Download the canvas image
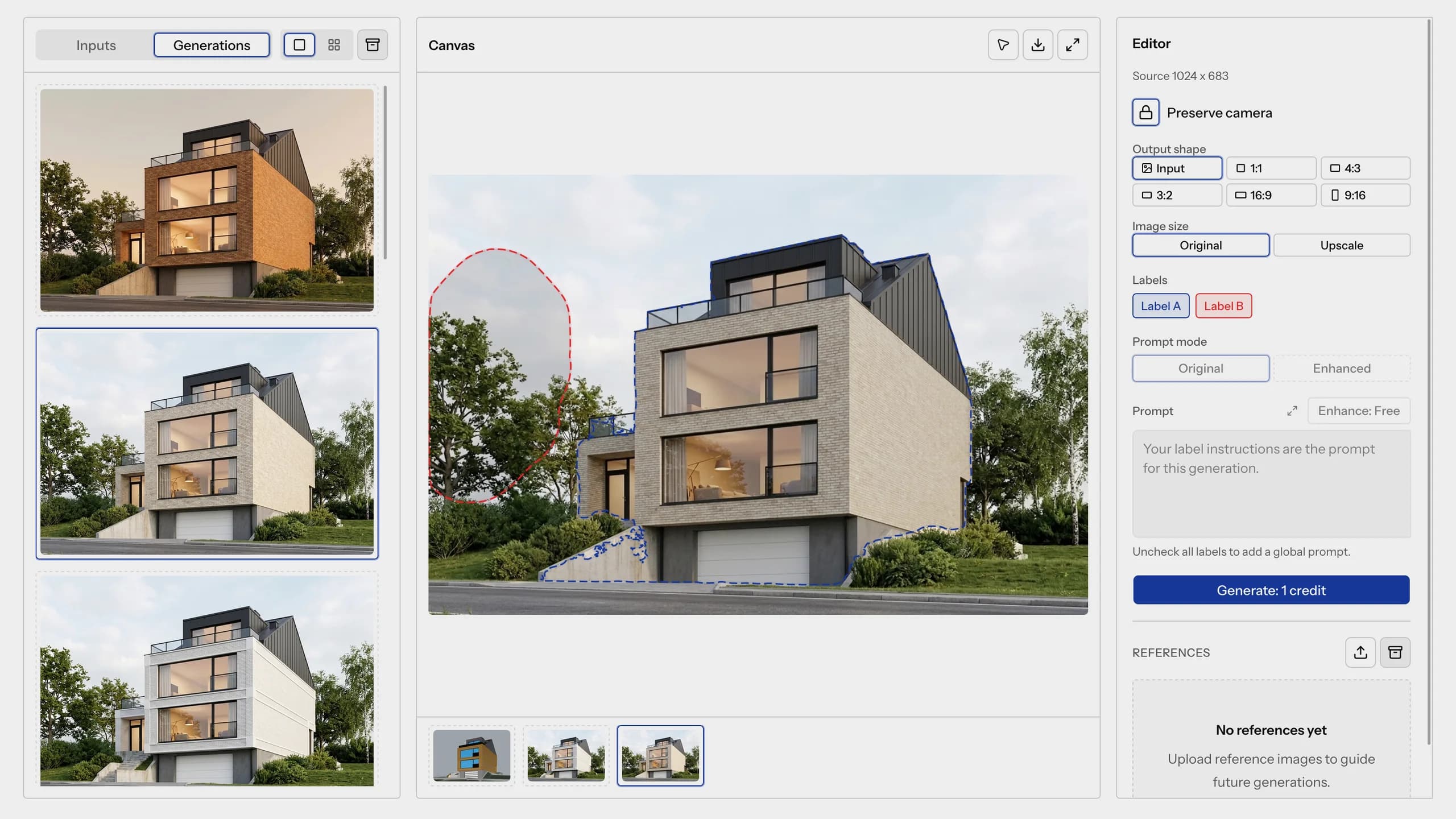This screenshot has width=1456, height=819. coord(1038,45)
